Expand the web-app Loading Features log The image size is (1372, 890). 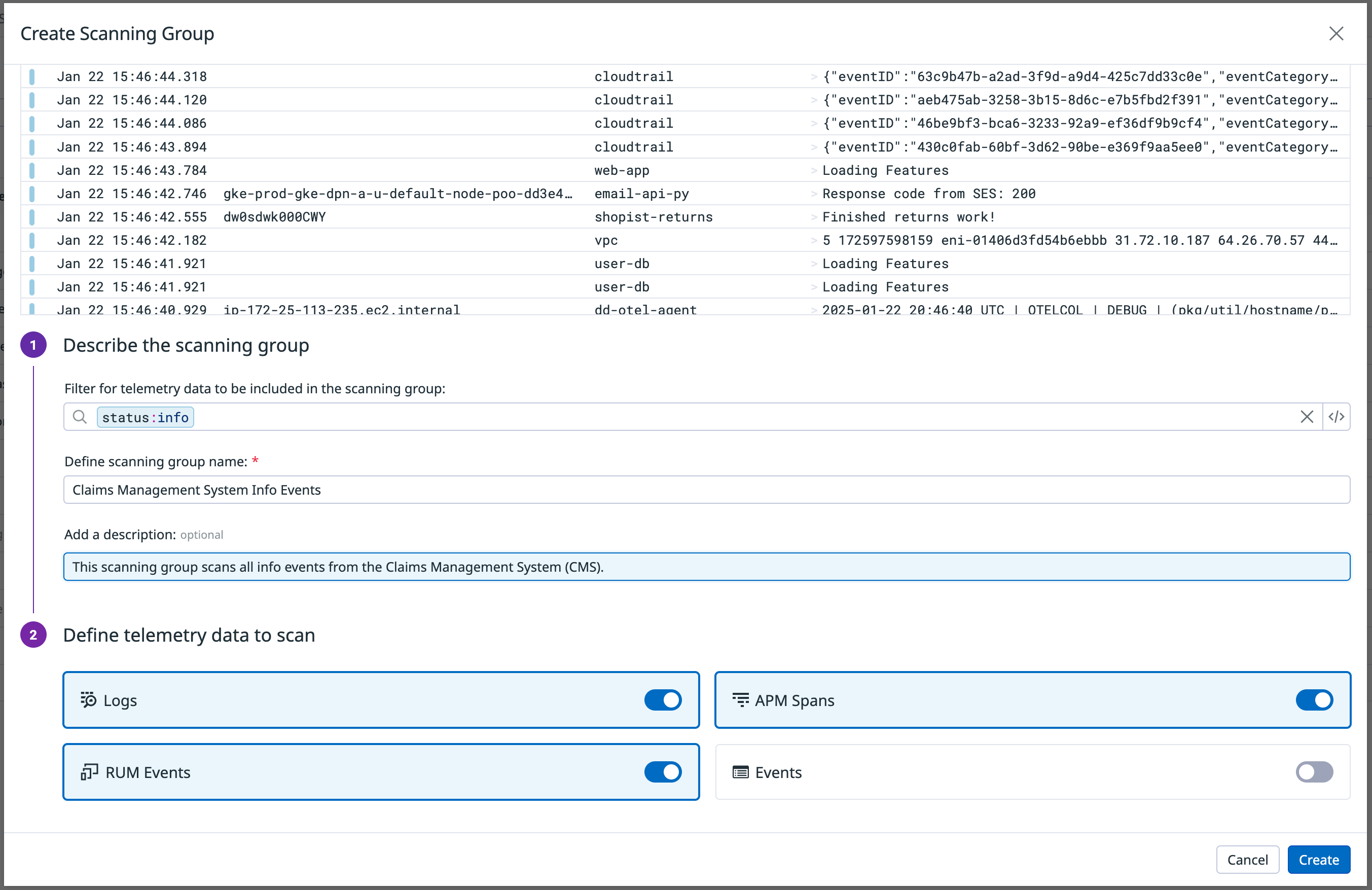(x=813, y=170)
